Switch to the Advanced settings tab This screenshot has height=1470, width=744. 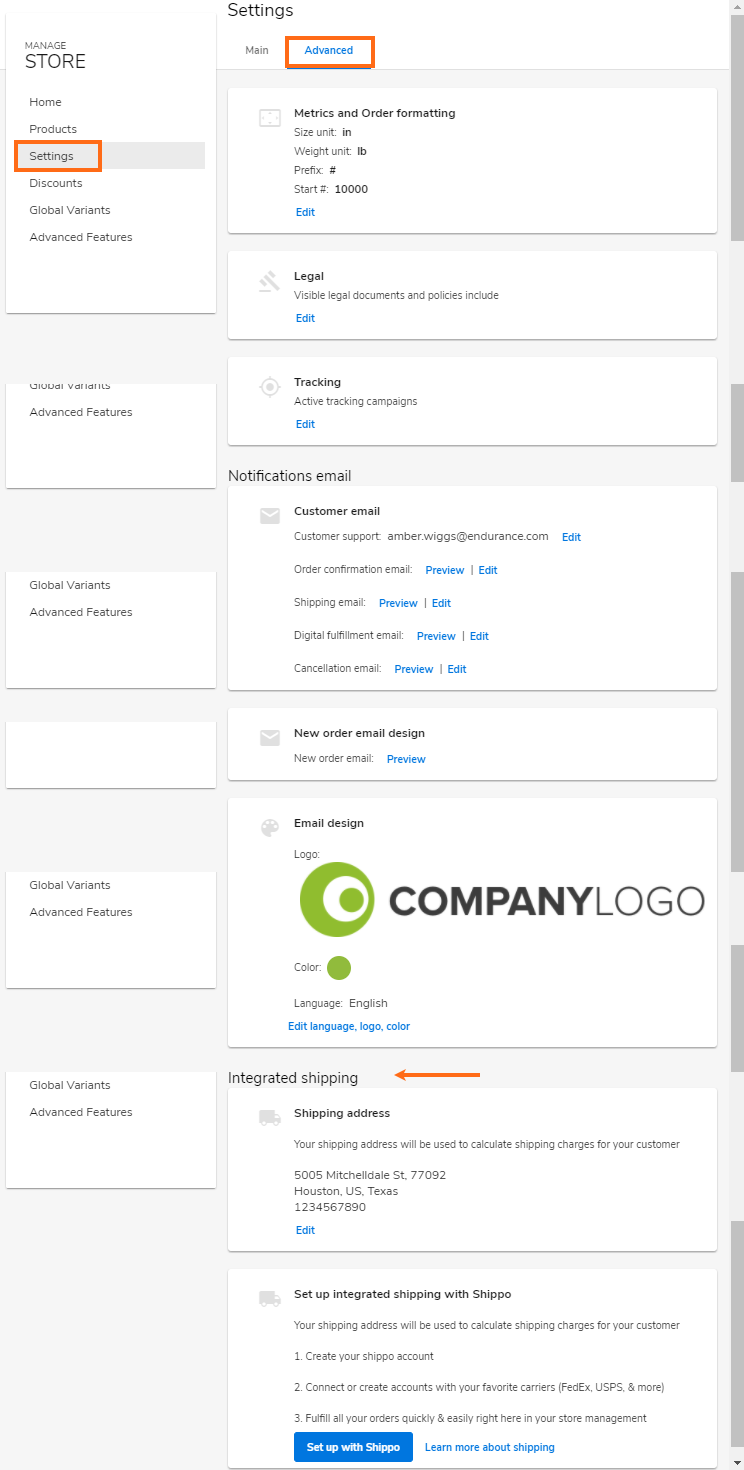pyautogui.click(x=329, y=49)
